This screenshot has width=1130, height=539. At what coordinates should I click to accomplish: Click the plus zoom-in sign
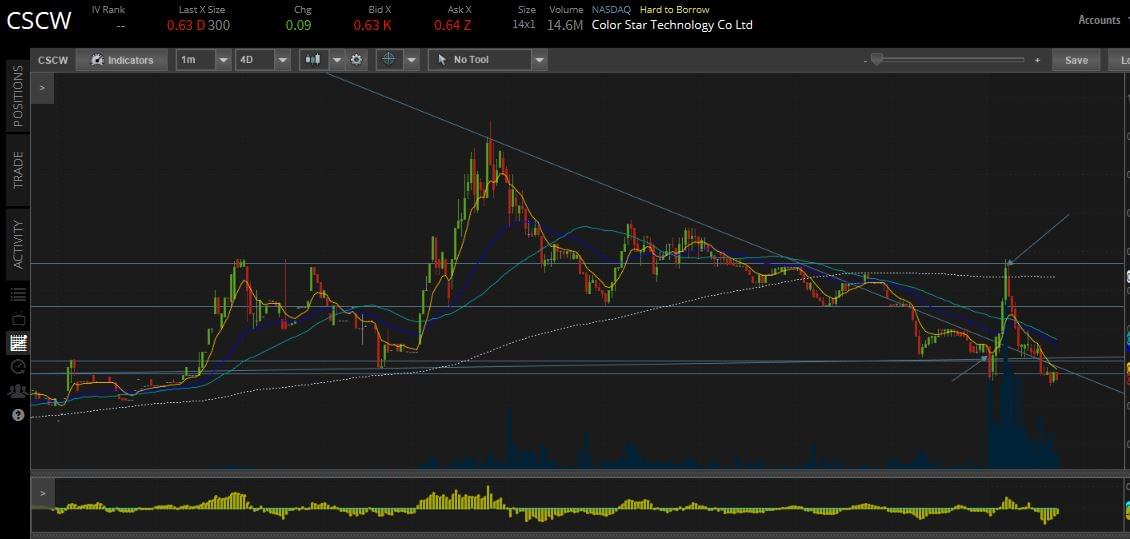(1037, 60)
